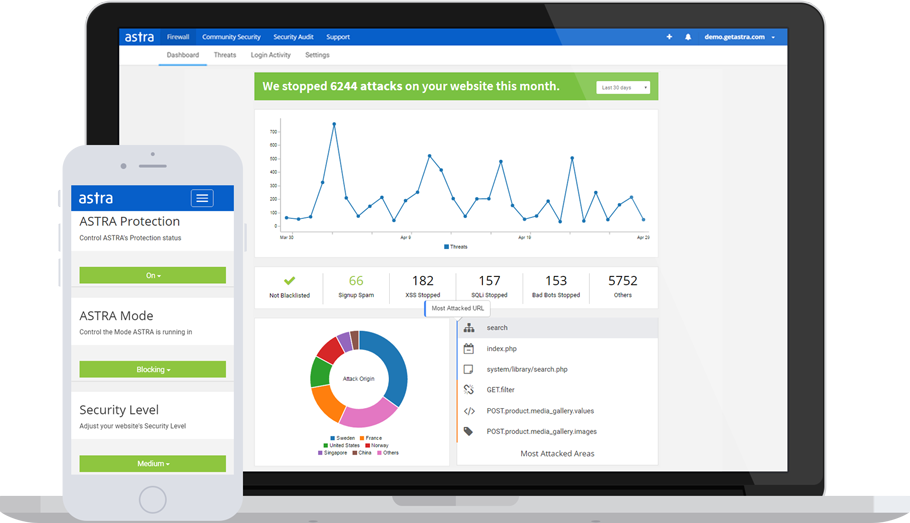This screenshot has height=523, width=910.
Task: Open Community Security in top navigation
Action: 231,37
